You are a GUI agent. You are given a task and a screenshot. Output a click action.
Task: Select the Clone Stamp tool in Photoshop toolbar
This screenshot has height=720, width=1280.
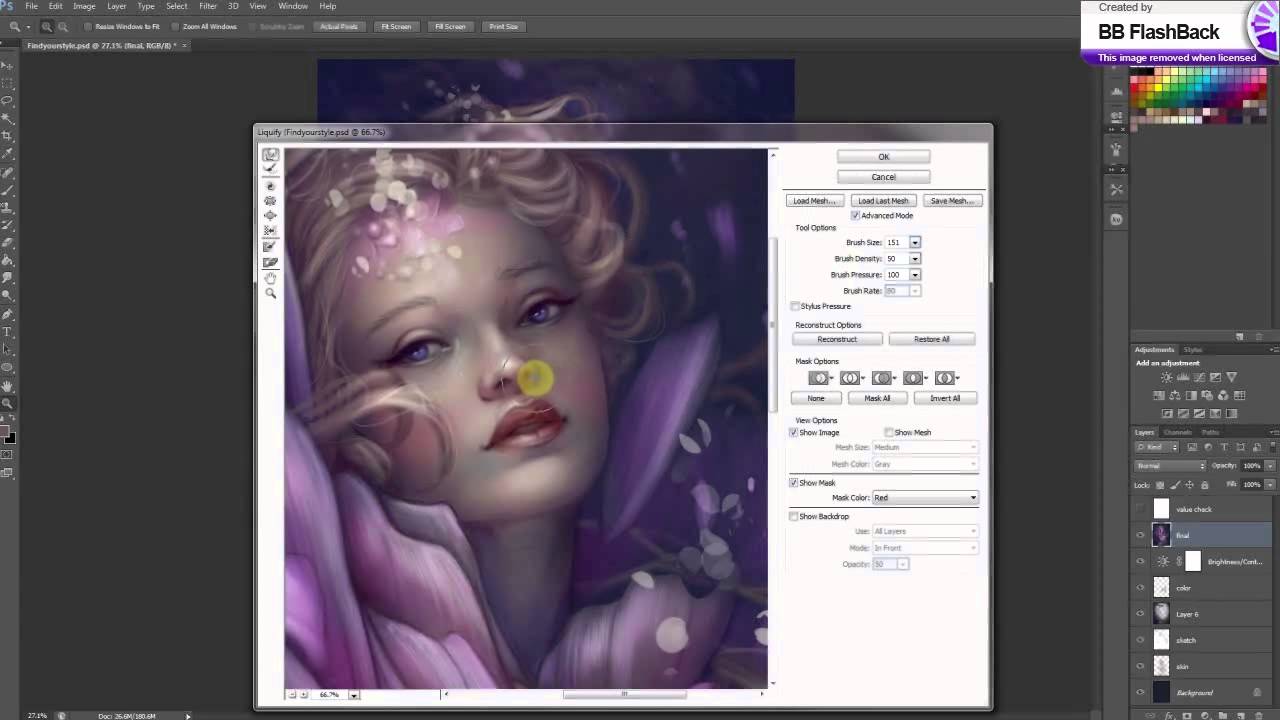(x=7, y=207)
